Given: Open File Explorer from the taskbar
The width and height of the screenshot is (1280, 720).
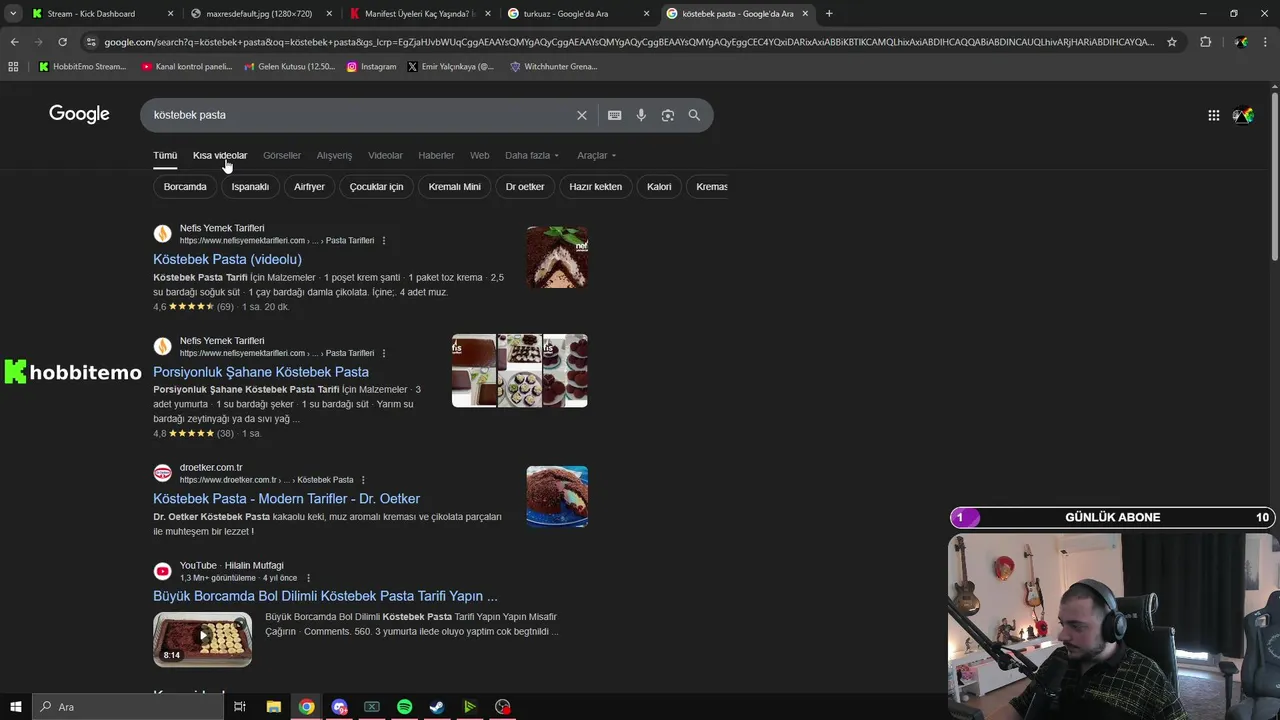Looking at the screenshot, I should [x=273, y=707].
